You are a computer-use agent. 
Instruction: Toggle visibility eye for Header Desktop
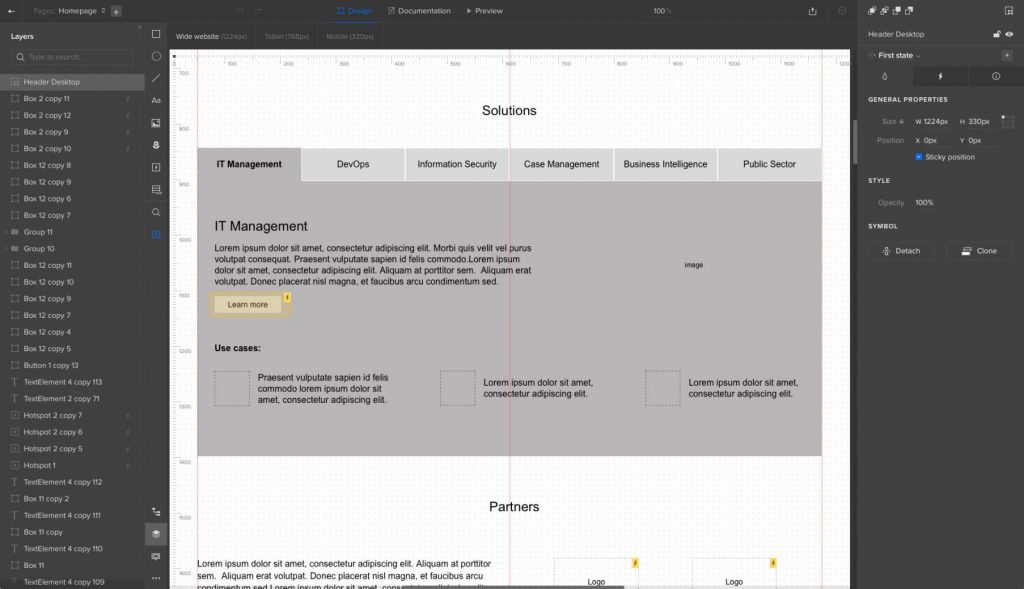point(1009,34)
